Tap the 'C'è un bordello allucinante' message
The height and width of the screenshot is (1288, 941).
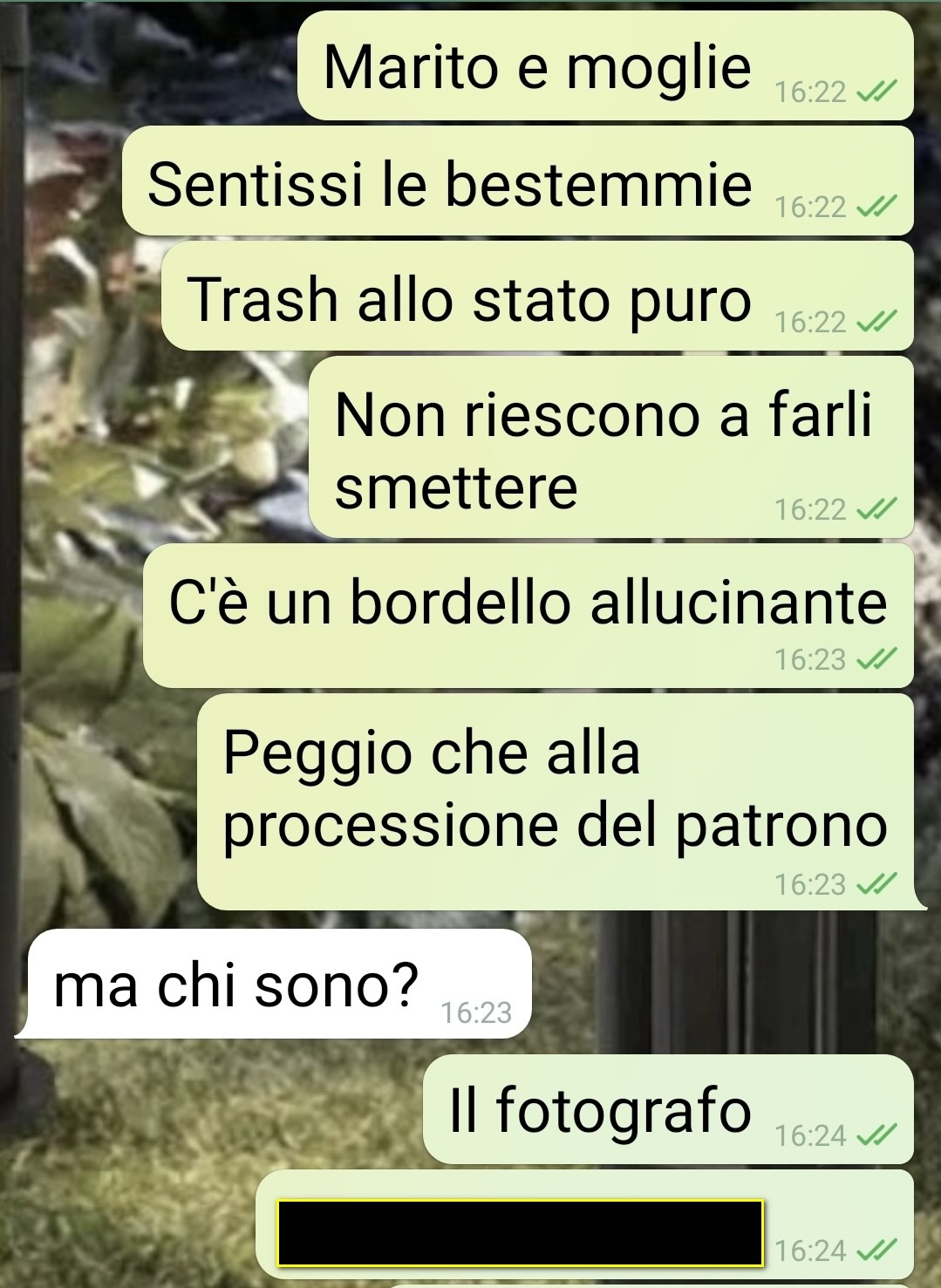pos(528,616)
